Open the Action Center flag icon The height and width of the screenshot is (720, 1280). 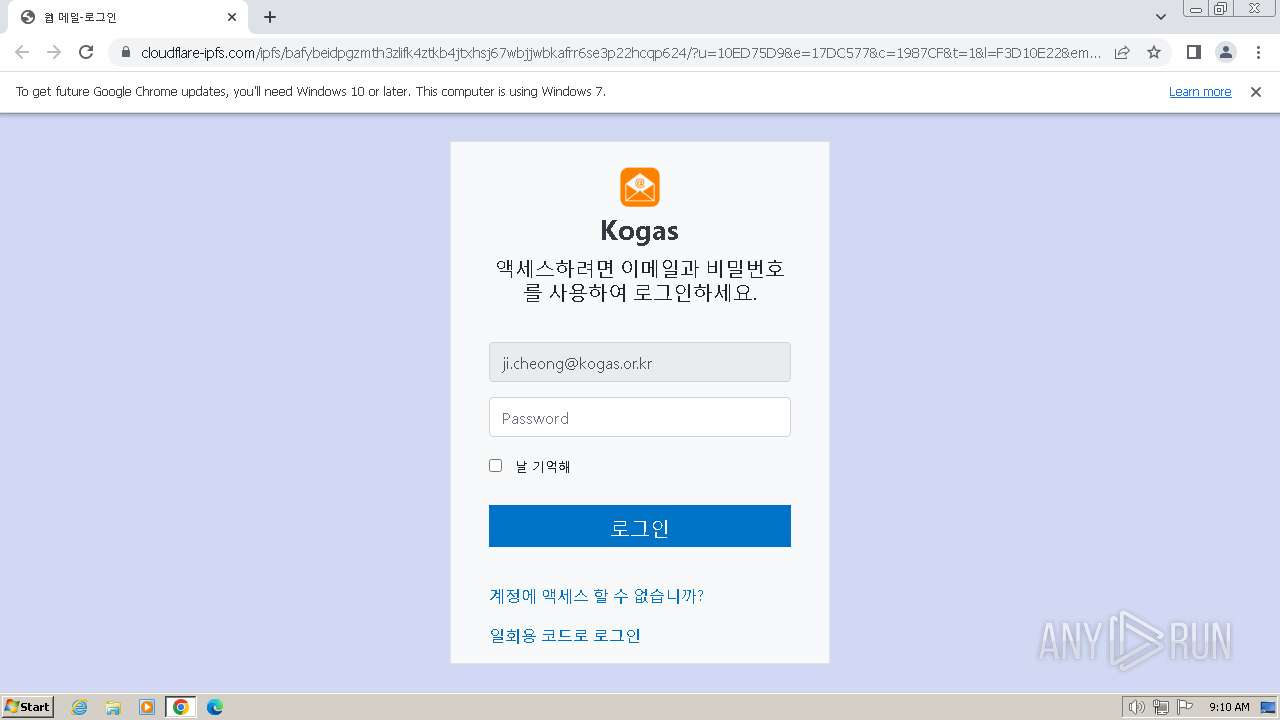pos(1185,707)
